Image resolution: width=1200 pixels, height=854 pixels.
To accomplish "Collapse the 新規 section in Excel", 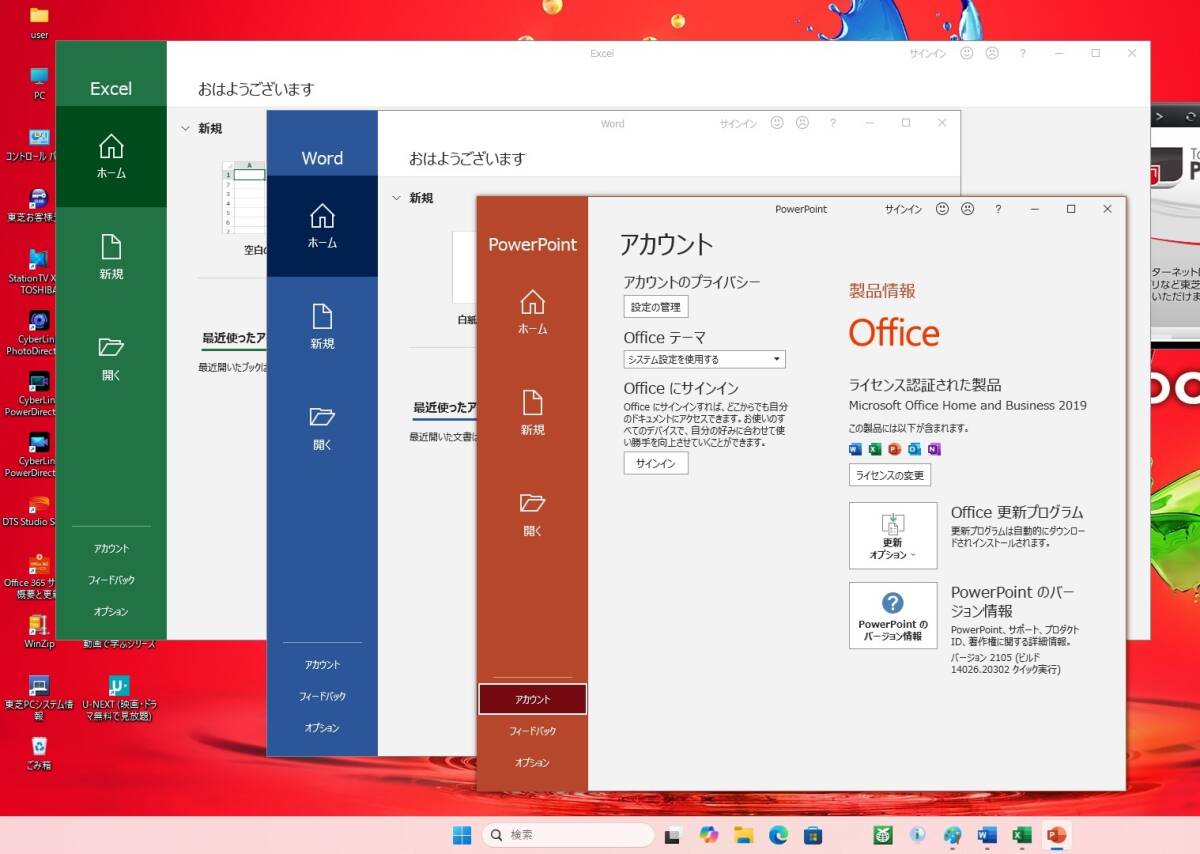I will [185, 128].
